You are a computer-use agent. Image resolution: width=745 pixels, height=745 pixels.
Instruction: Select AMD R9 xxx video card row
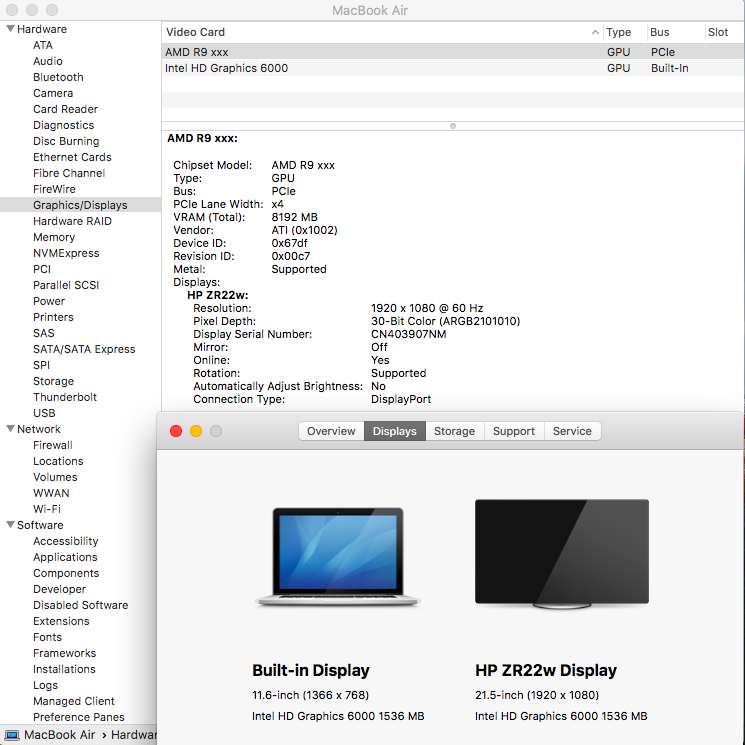453,52
